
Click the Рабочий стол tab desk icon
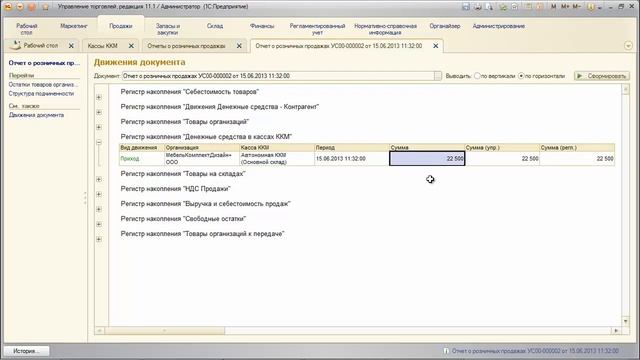[x=15, y=45]
